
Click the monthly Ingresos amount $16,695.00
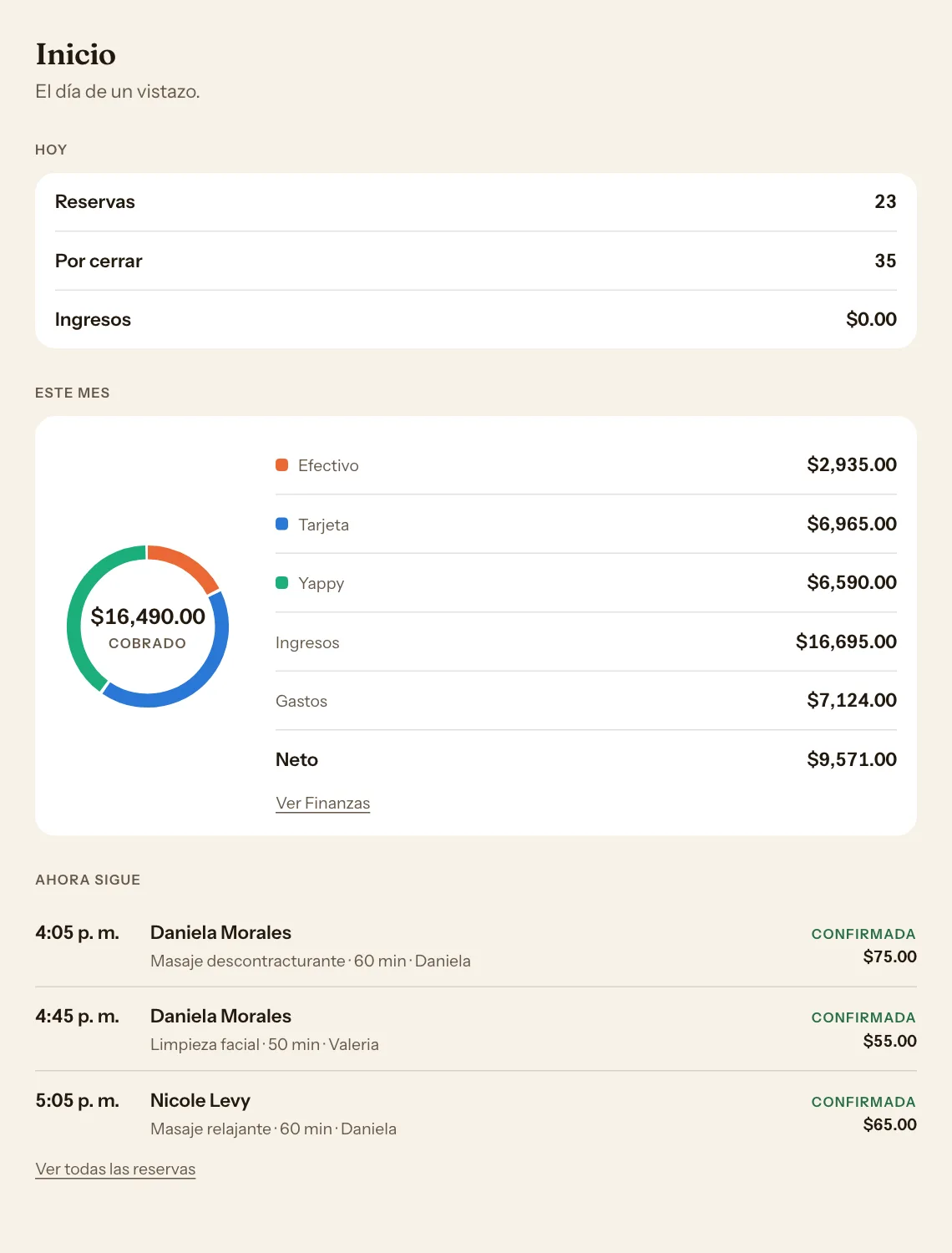846,642
